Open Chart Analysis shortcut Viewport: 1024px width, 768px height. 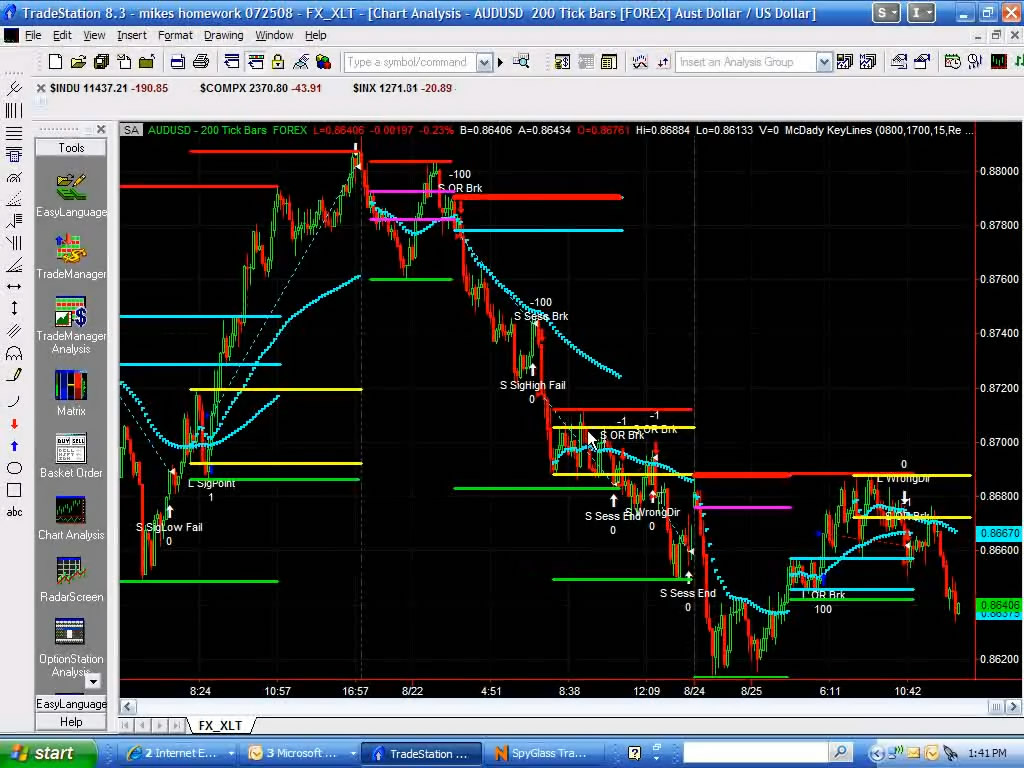coord(71,517)
